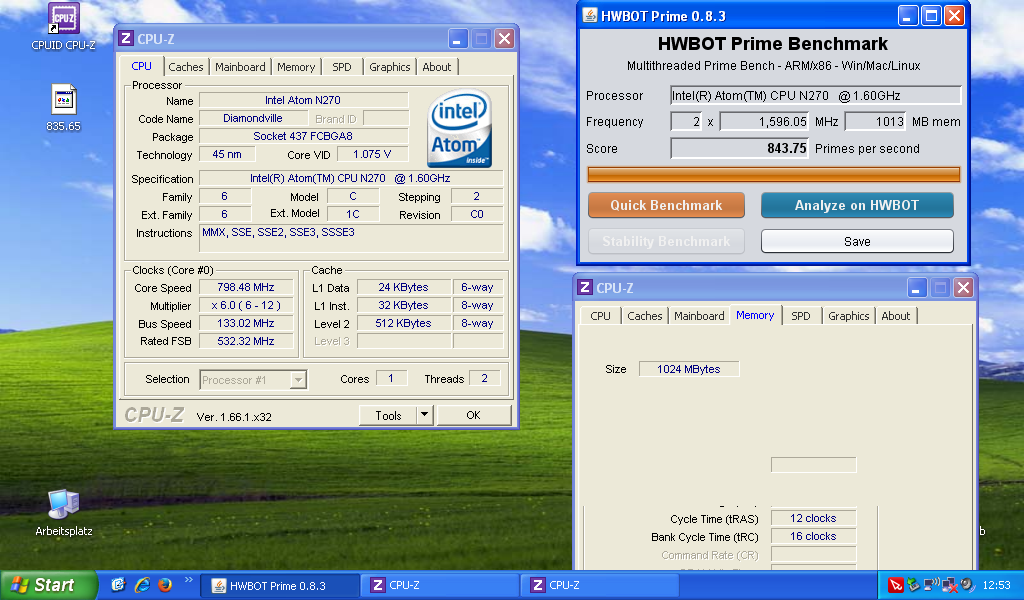Expand the Tools dropdown arrow in CPU-Z
The width and height of the screenshot is (1024, 600).
[424, 415]
